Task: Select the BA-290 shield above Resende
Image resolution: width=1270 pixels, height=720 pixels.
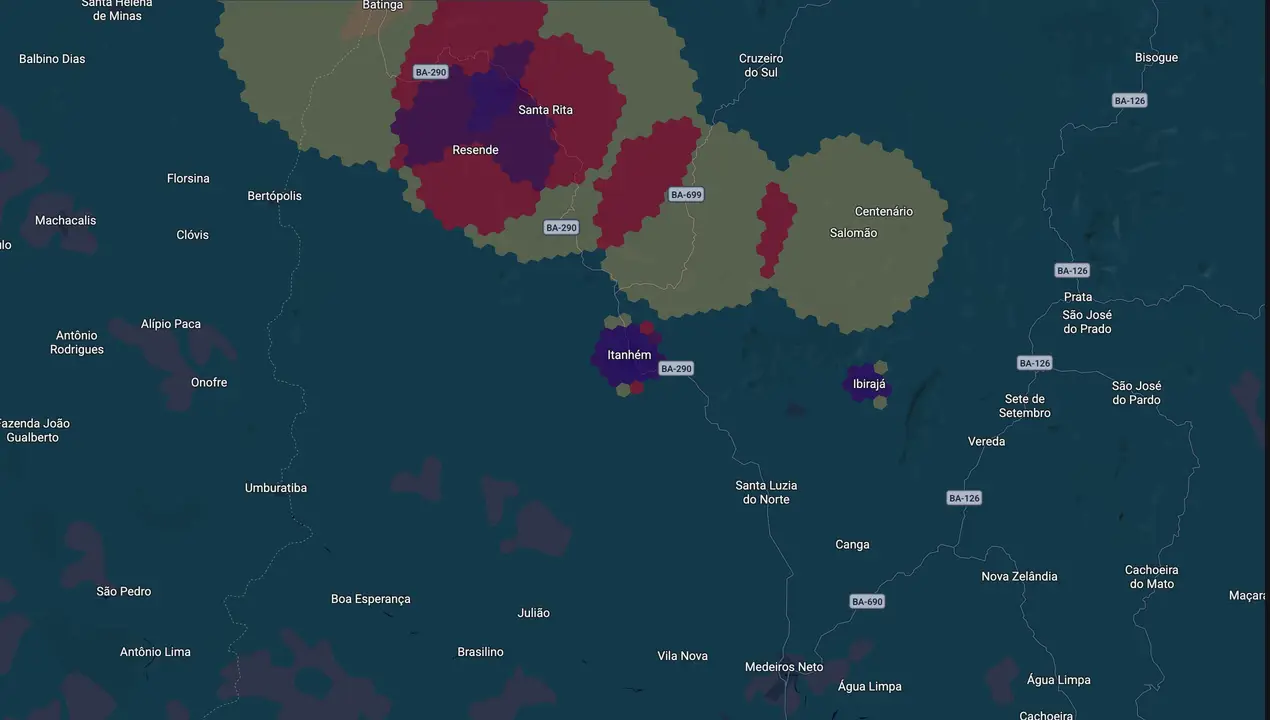Action: click(431, 73)
